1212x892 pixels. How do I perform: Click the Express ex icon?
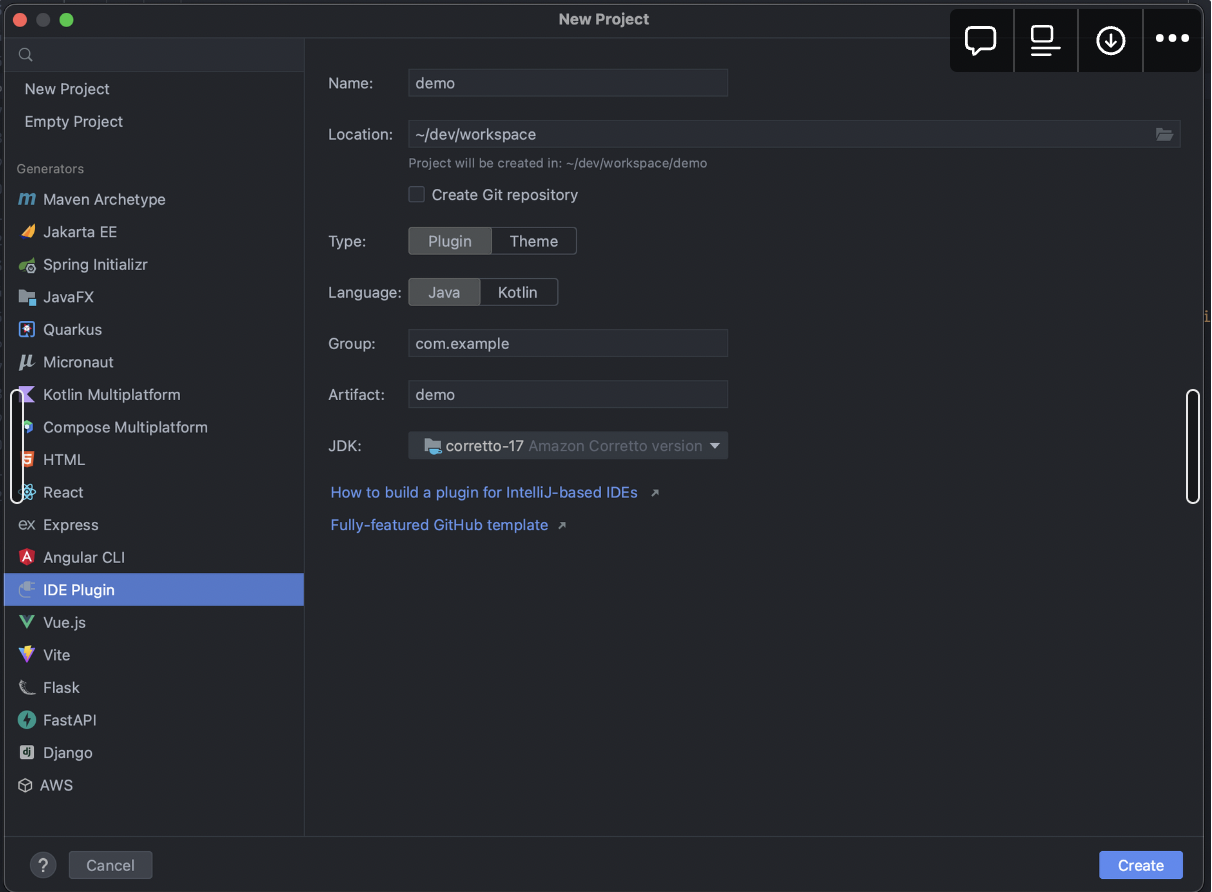(x=27, y=525)
